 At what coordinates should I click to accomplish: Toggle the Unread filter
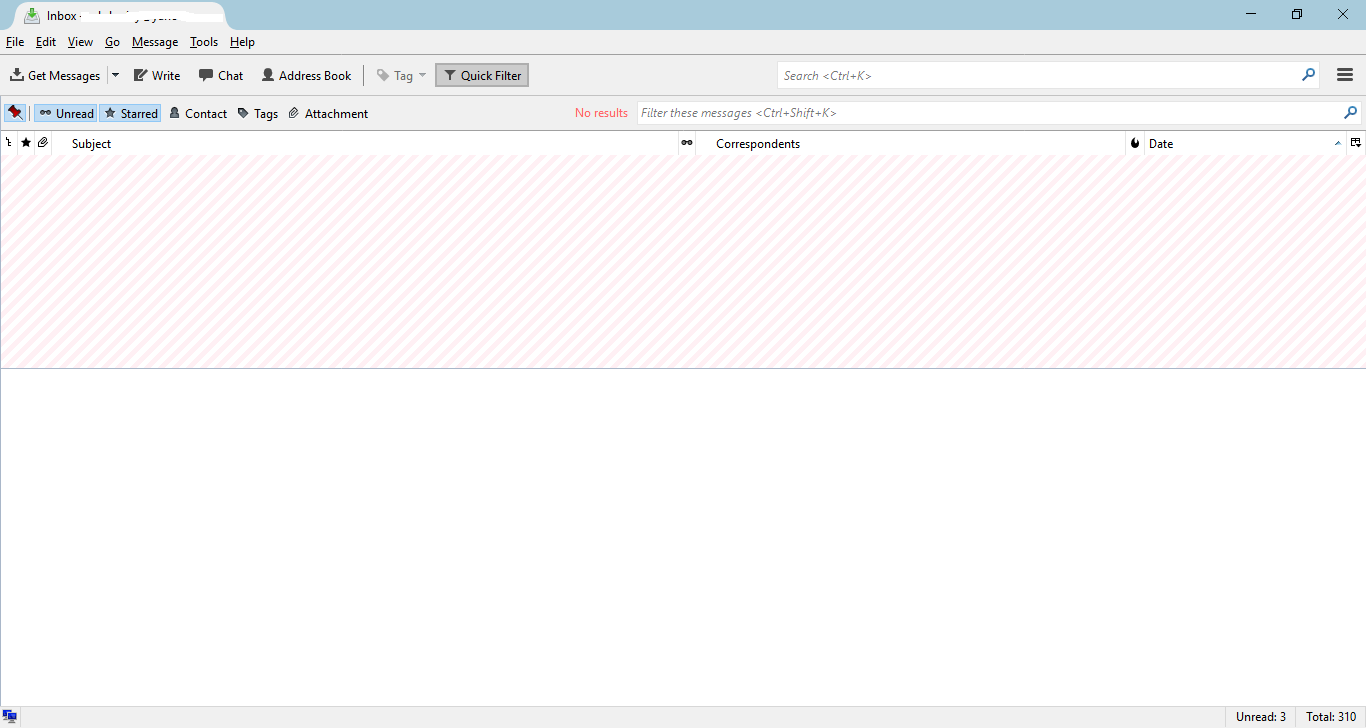tap(66, 113)
